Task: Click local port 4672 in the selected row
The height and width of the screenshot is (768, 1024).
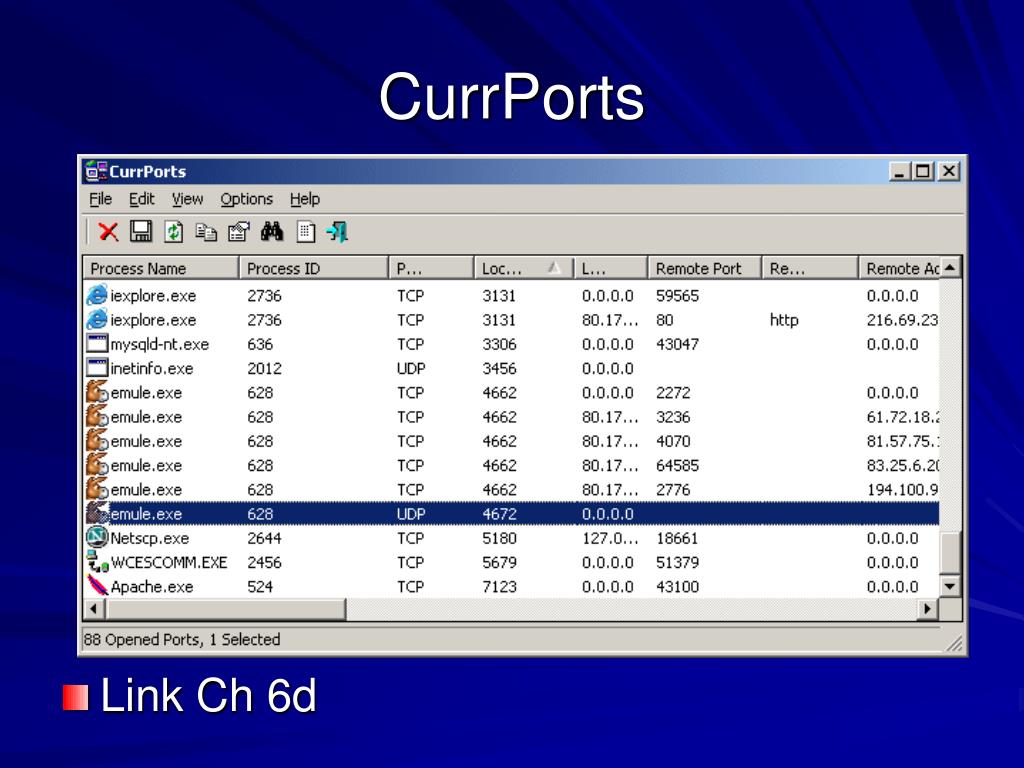Action: (499, 514)
